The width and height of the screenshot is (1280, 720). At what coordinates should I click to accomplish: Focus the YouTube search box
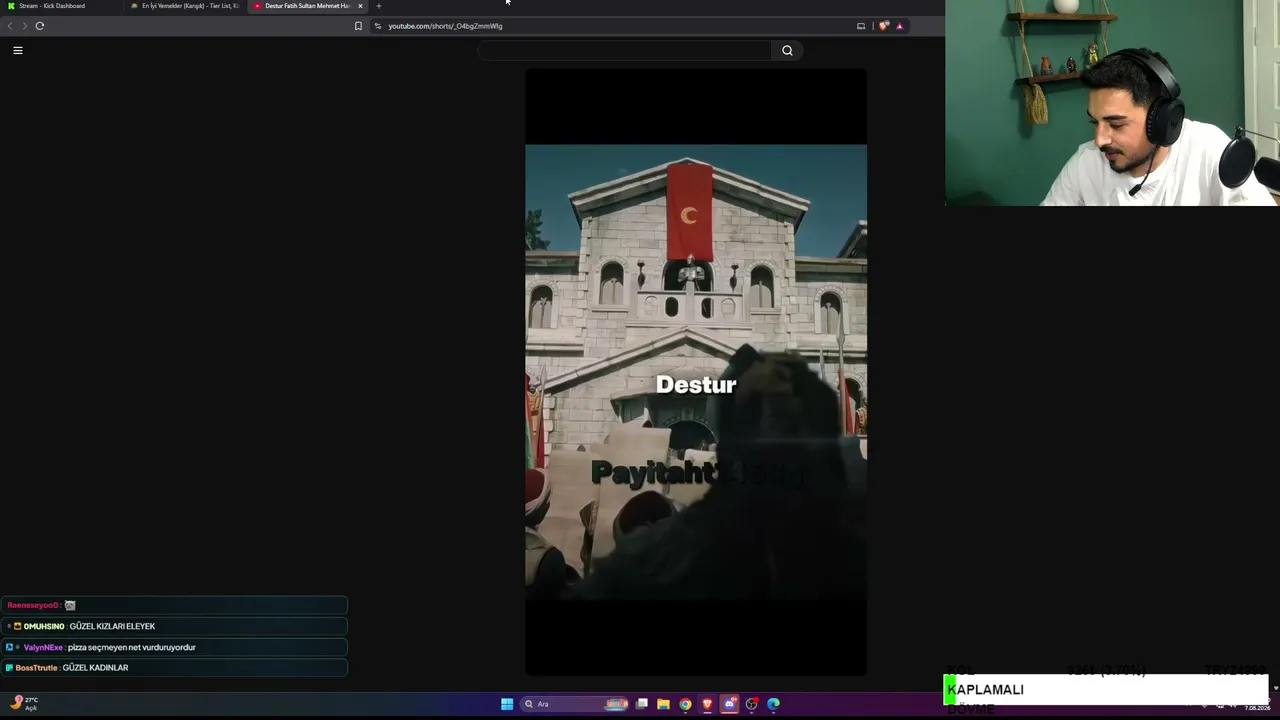click(x=625, y=50)
